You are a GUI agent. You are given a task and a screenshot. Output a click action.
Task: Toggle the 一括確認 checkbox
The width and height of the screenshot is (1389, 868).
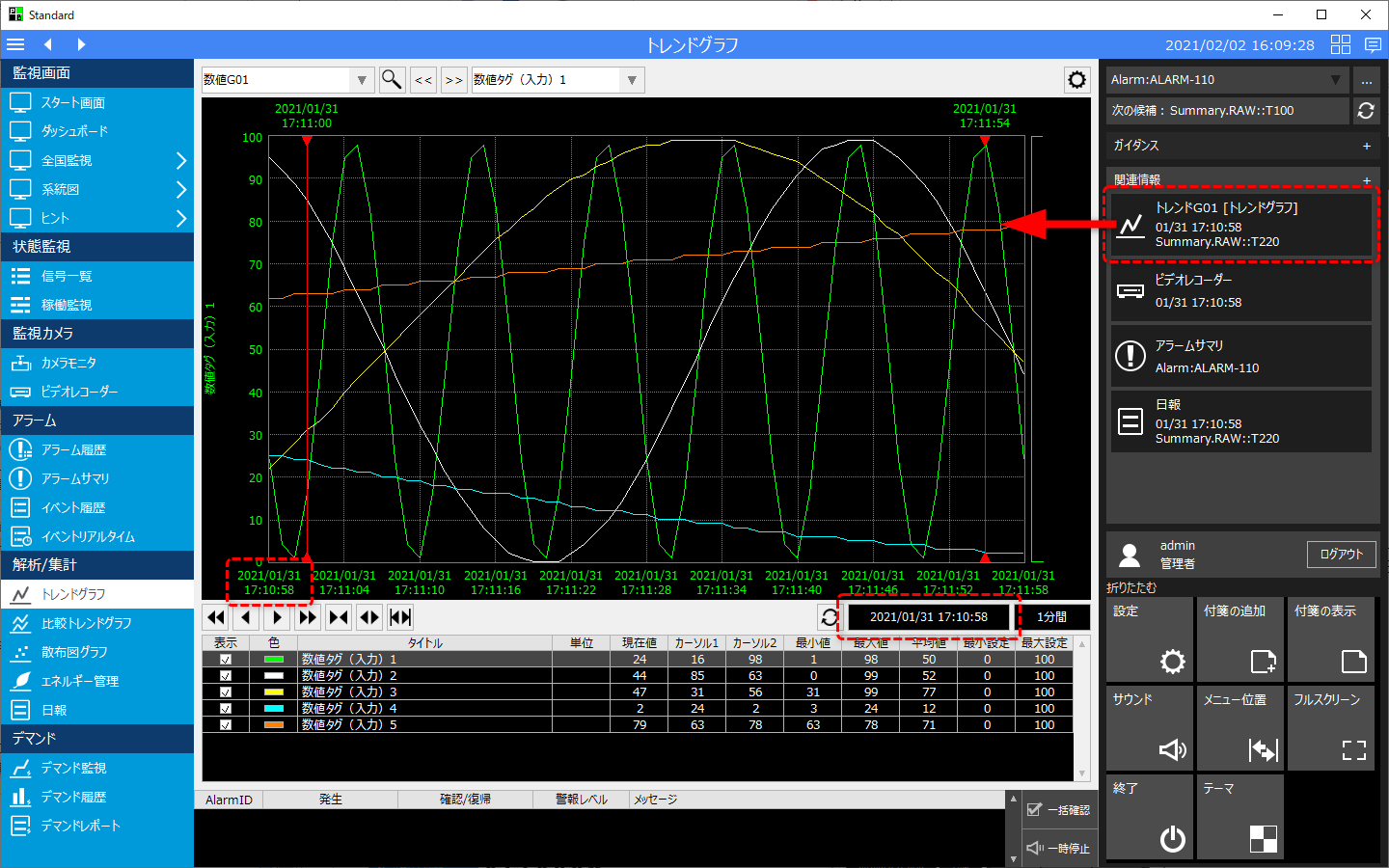click(1035, 810)
